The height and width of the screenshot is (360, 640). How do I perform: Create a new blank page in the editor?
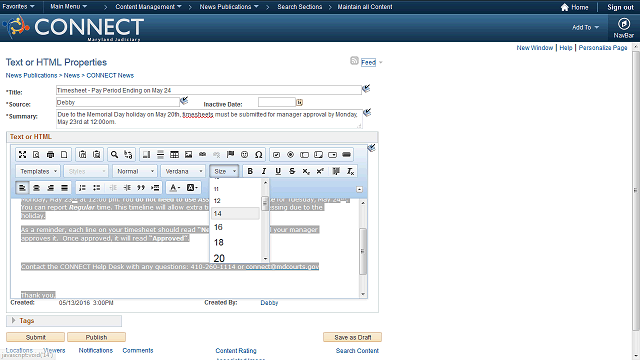(x=64, y=155)
